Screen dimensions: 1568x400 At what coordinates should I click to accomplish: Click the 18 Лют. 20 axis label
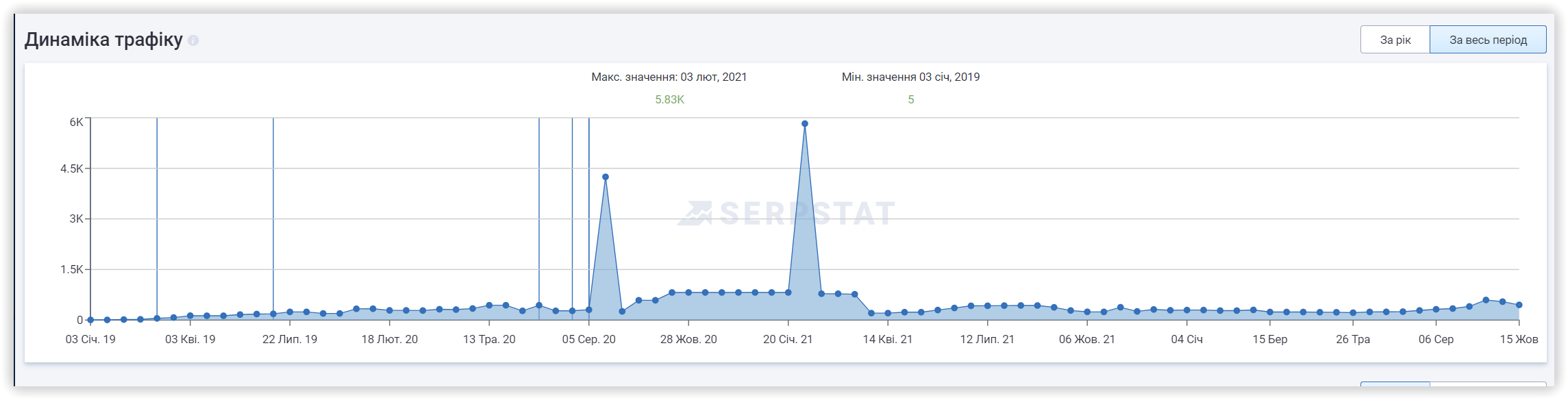[x=390, y=339]
